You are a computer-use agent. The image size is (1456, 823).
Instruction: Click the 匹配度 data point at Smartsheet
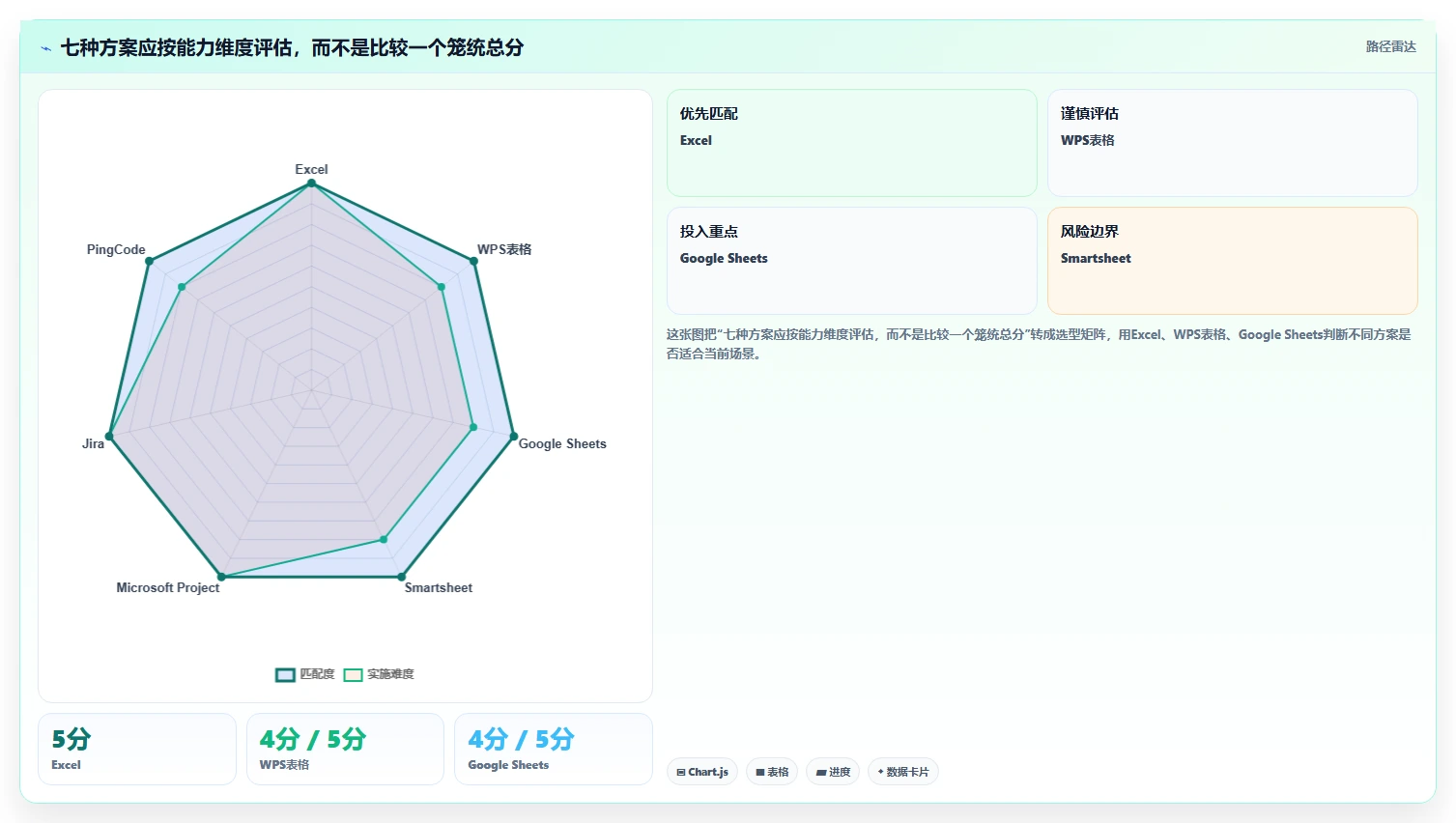coord(401,577)
